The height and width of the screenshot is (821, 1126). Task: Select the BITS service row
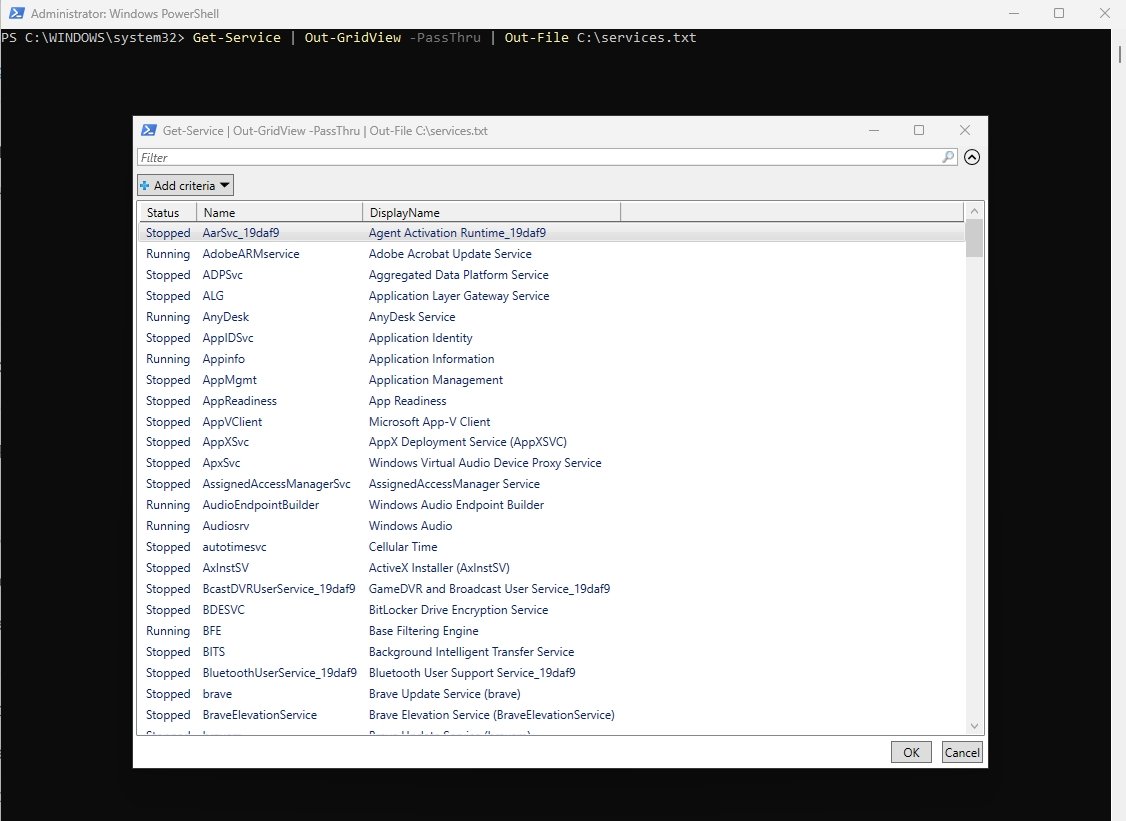pyautogui.click(x=551, y=651)
